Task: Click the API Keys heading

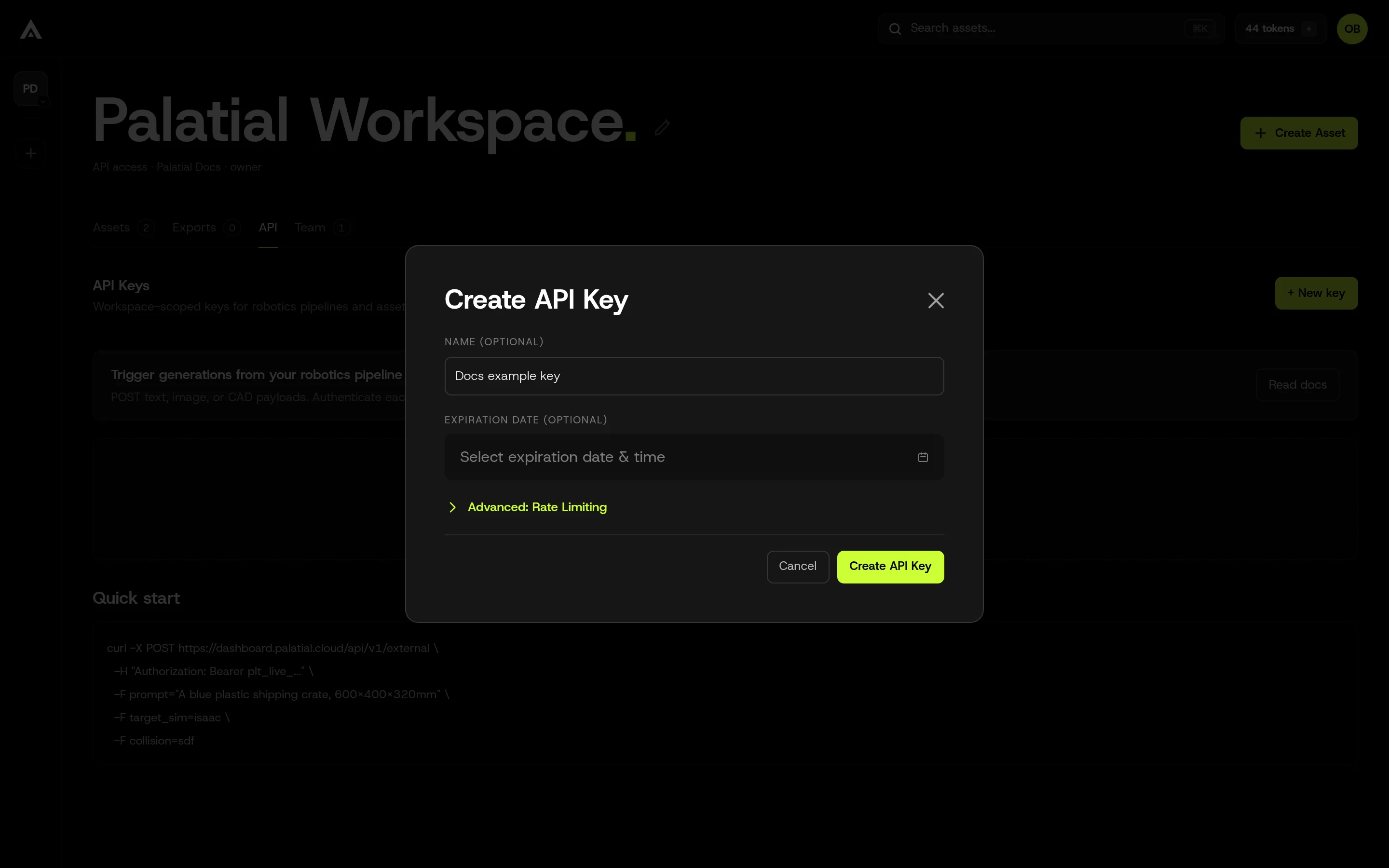Action: [121, 286]
